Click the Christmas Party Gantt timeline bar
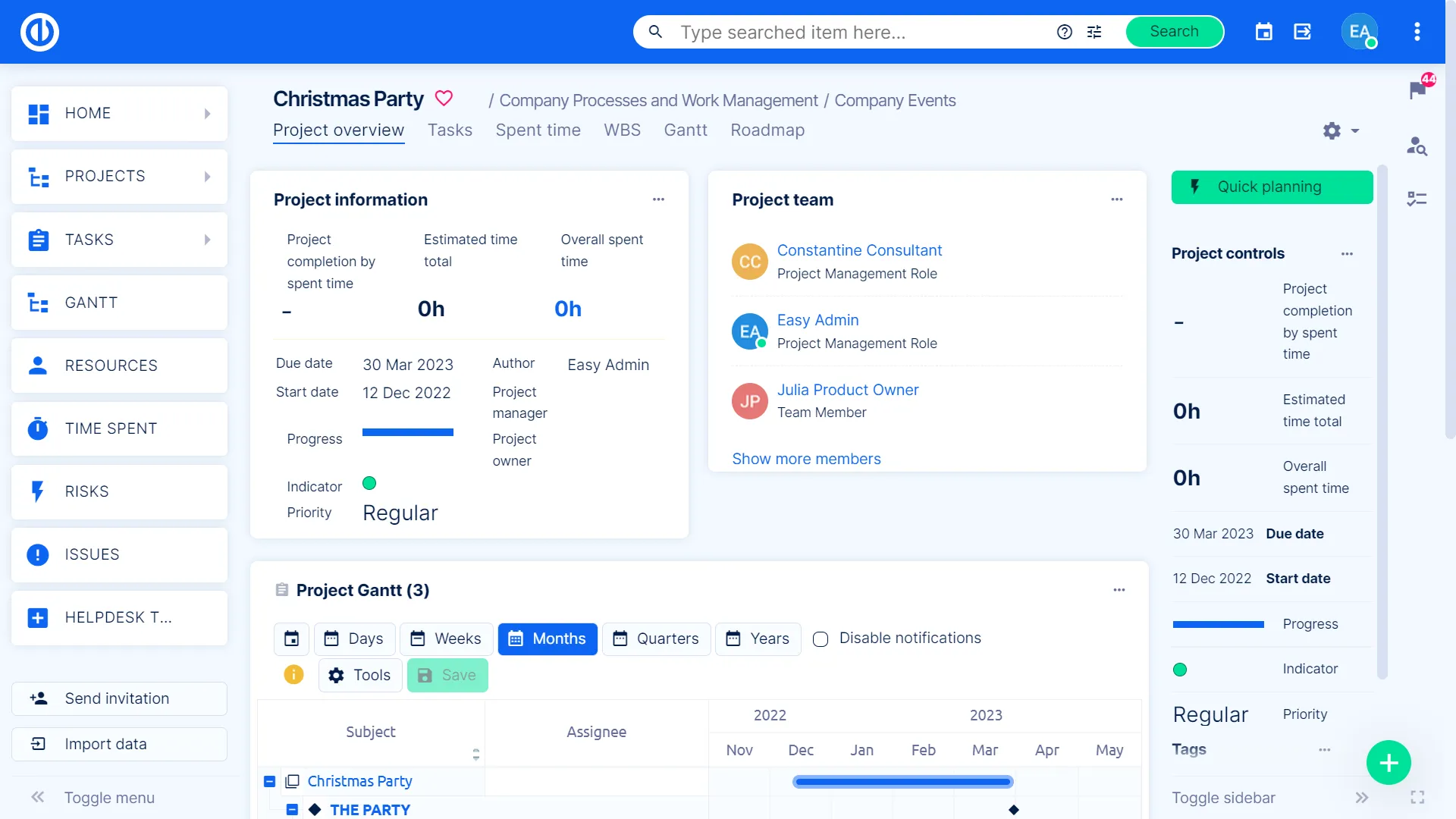Image resolution: width=1456 pixels, height=819 pixels. pyautogui.click(x=902, y=781)
